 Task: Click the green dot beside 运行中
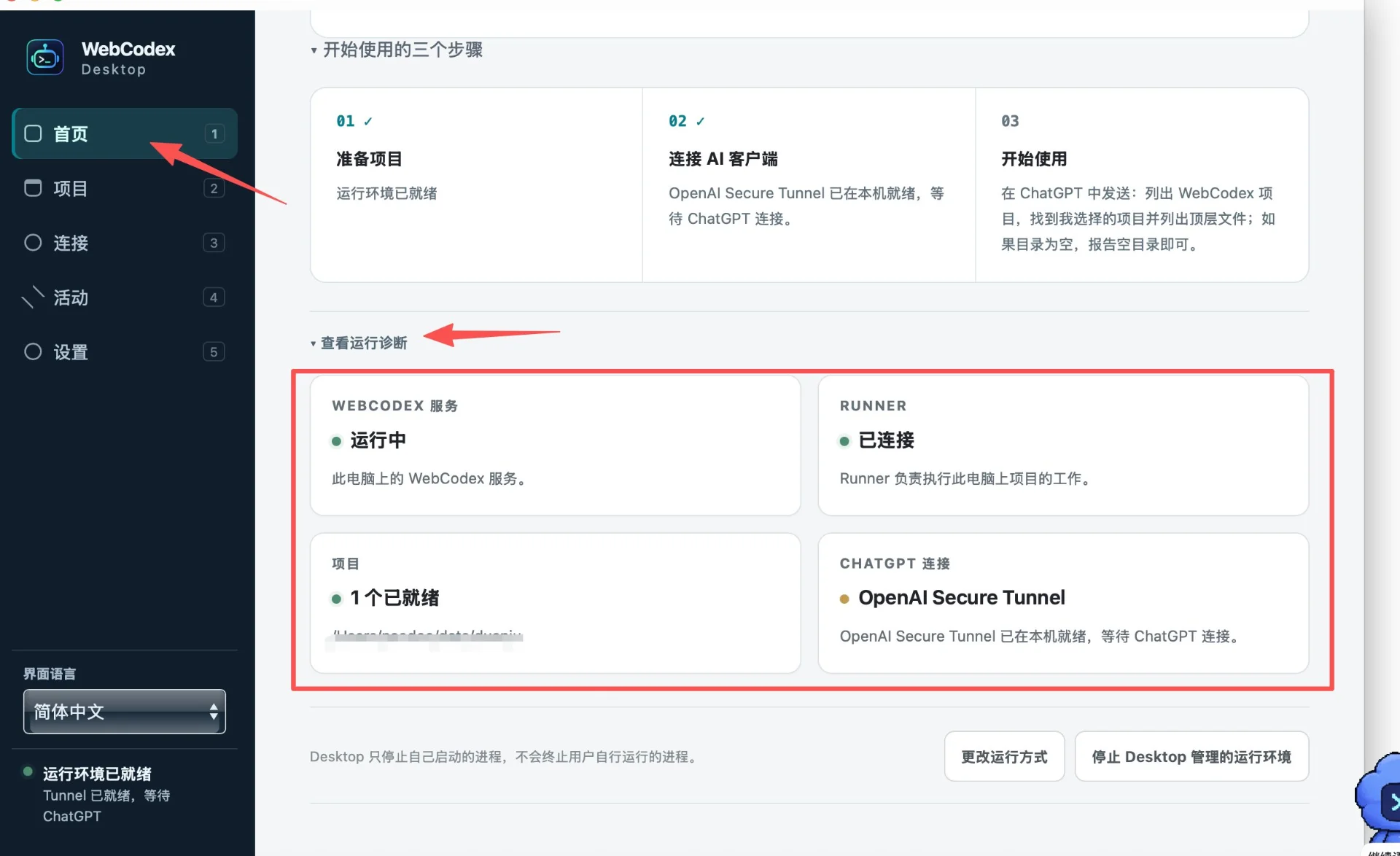point(336,441)
